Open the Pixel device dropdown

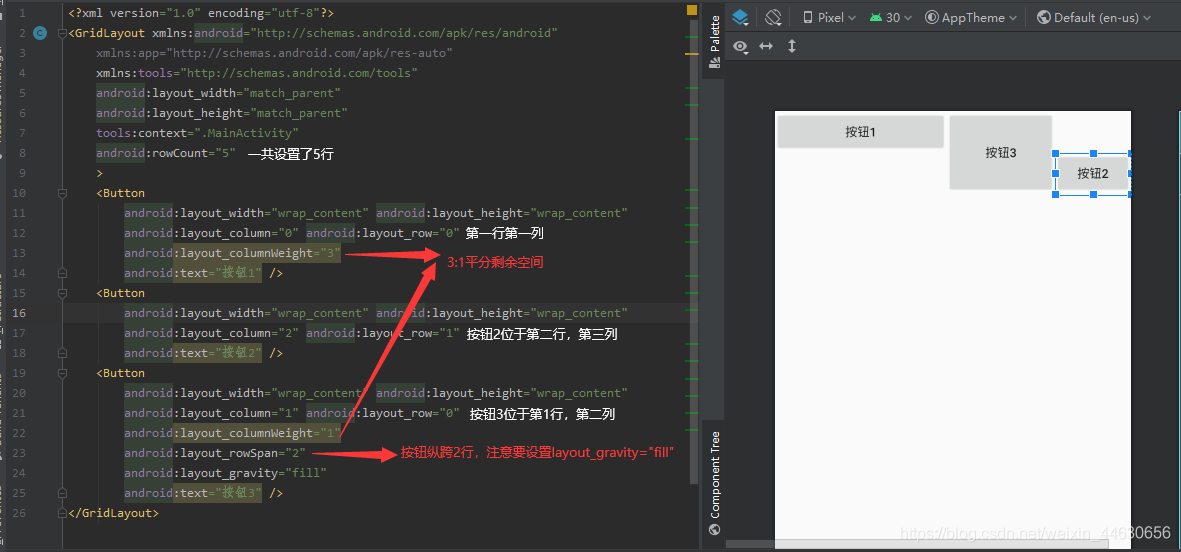[x=829, y=17]
